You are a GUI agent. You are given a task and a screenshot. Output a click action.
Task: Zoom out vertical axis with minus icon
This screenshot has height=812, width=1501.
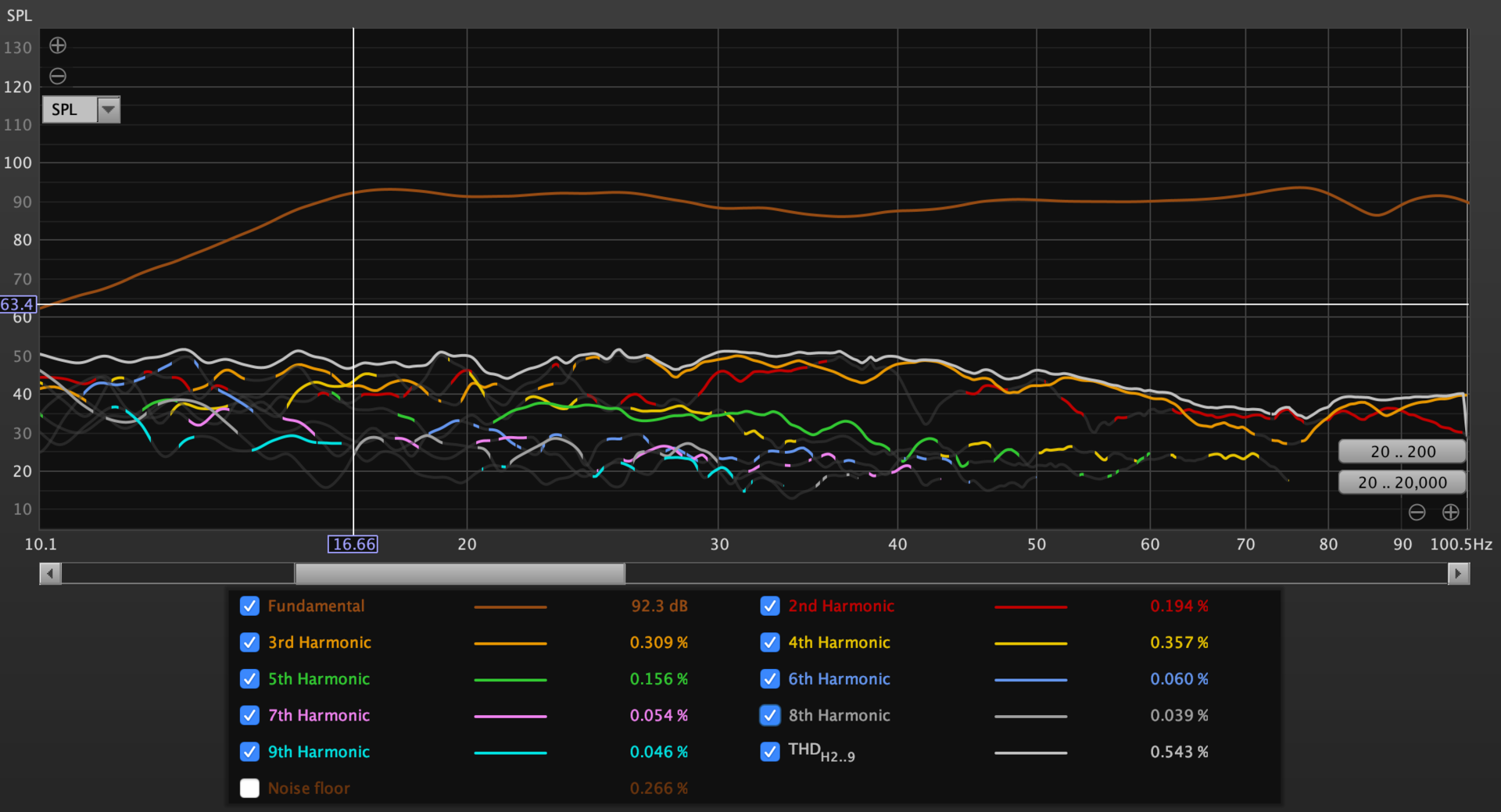click(58, 76)
